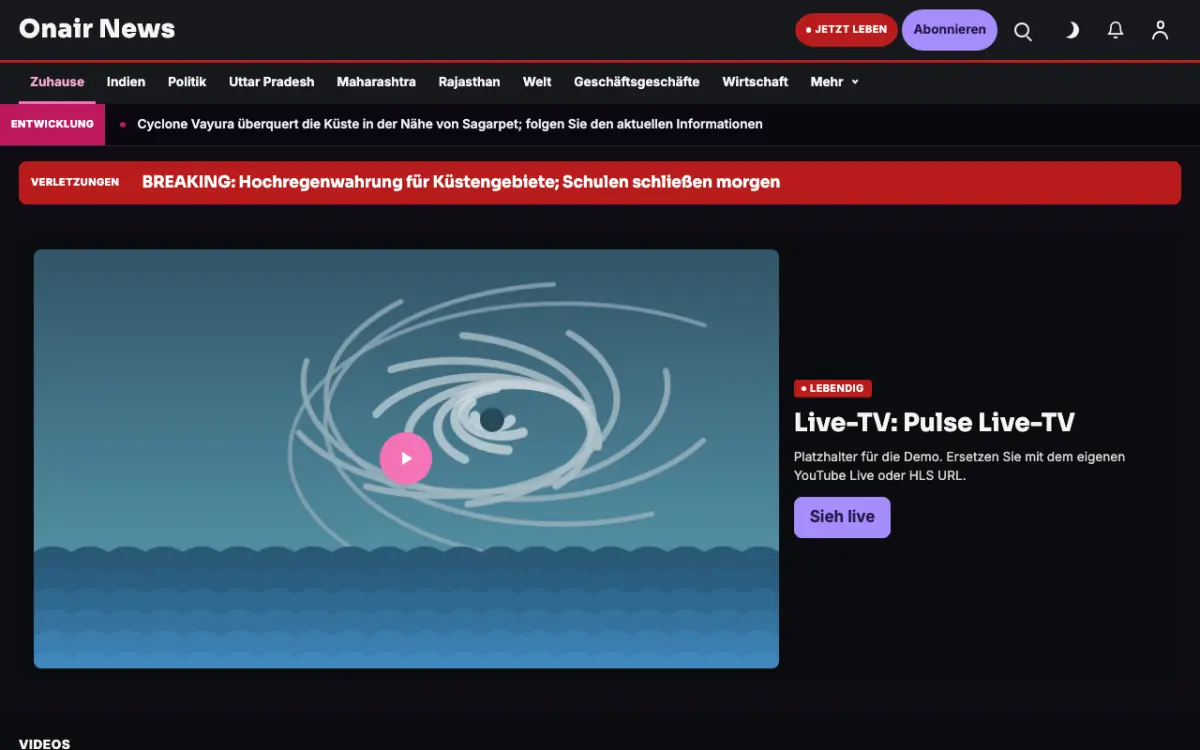Toggle dark mode moon icon
Image resolution: width=1200 pixels, height=750 pixels.
(x=1071, y=31)
